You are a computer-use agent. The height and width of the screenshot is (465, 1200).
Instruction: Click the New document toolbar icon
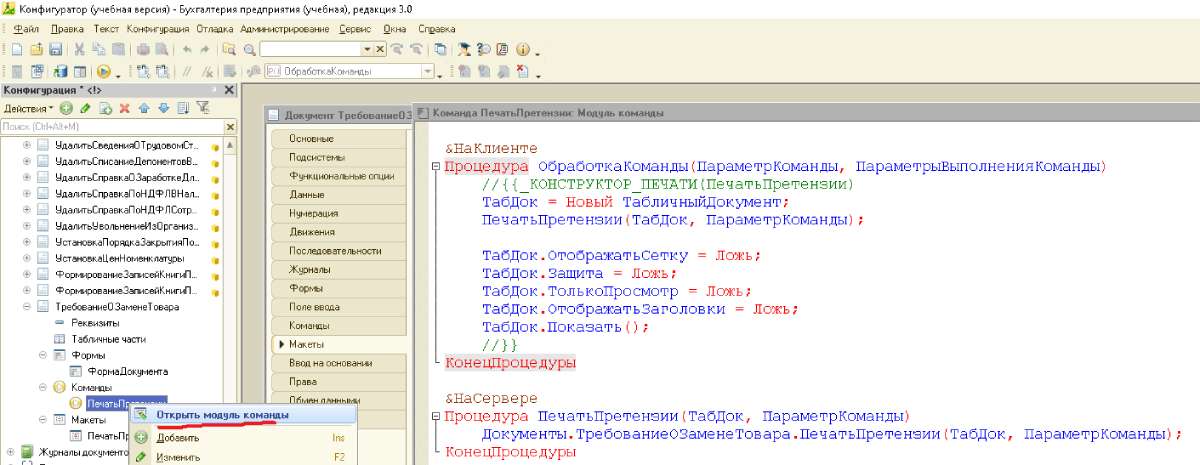17,49
